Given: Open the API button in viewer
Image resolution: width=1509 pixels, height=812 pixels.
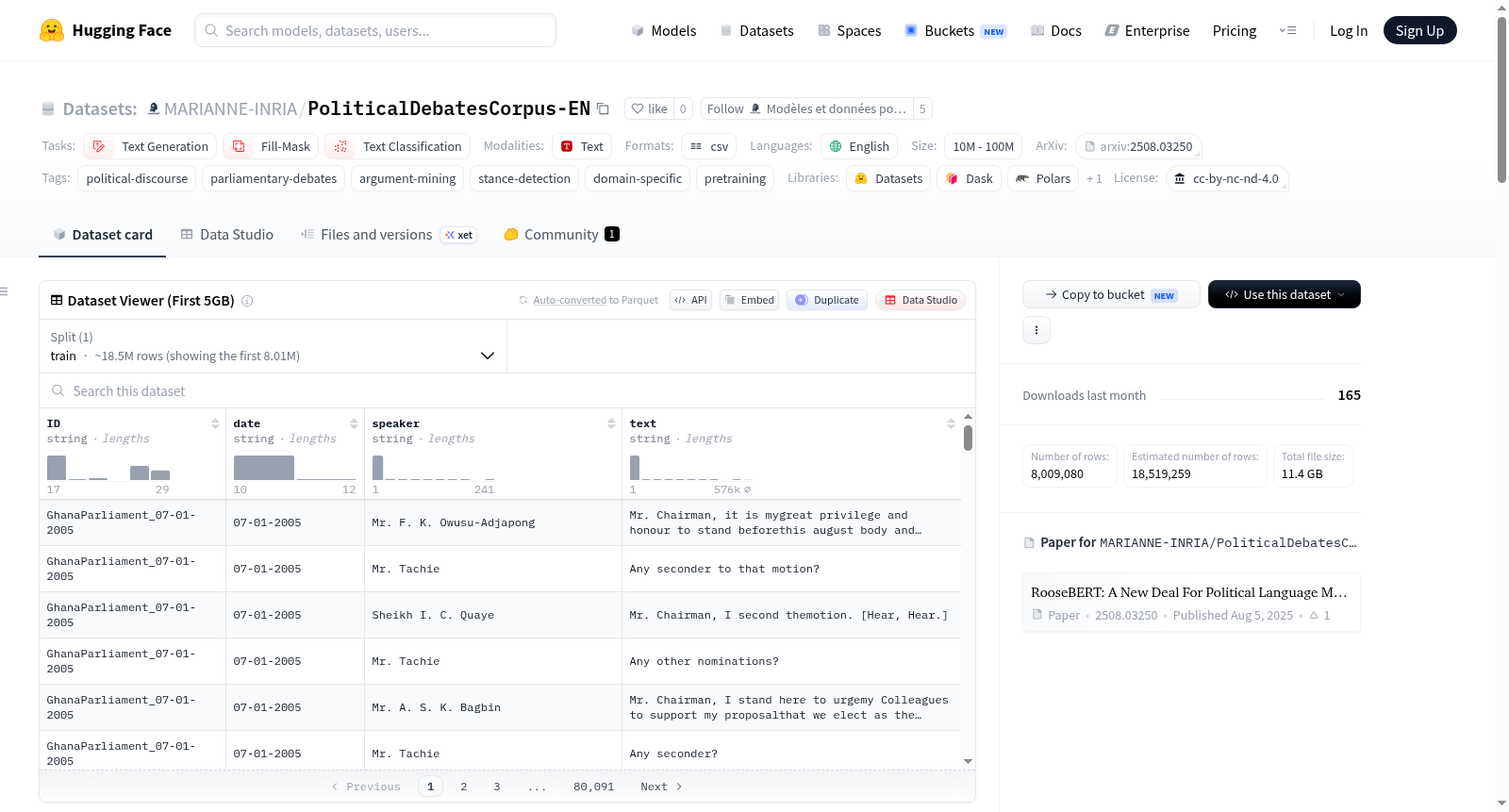Looking at the screenshot, I should click(x=690, y=300).
